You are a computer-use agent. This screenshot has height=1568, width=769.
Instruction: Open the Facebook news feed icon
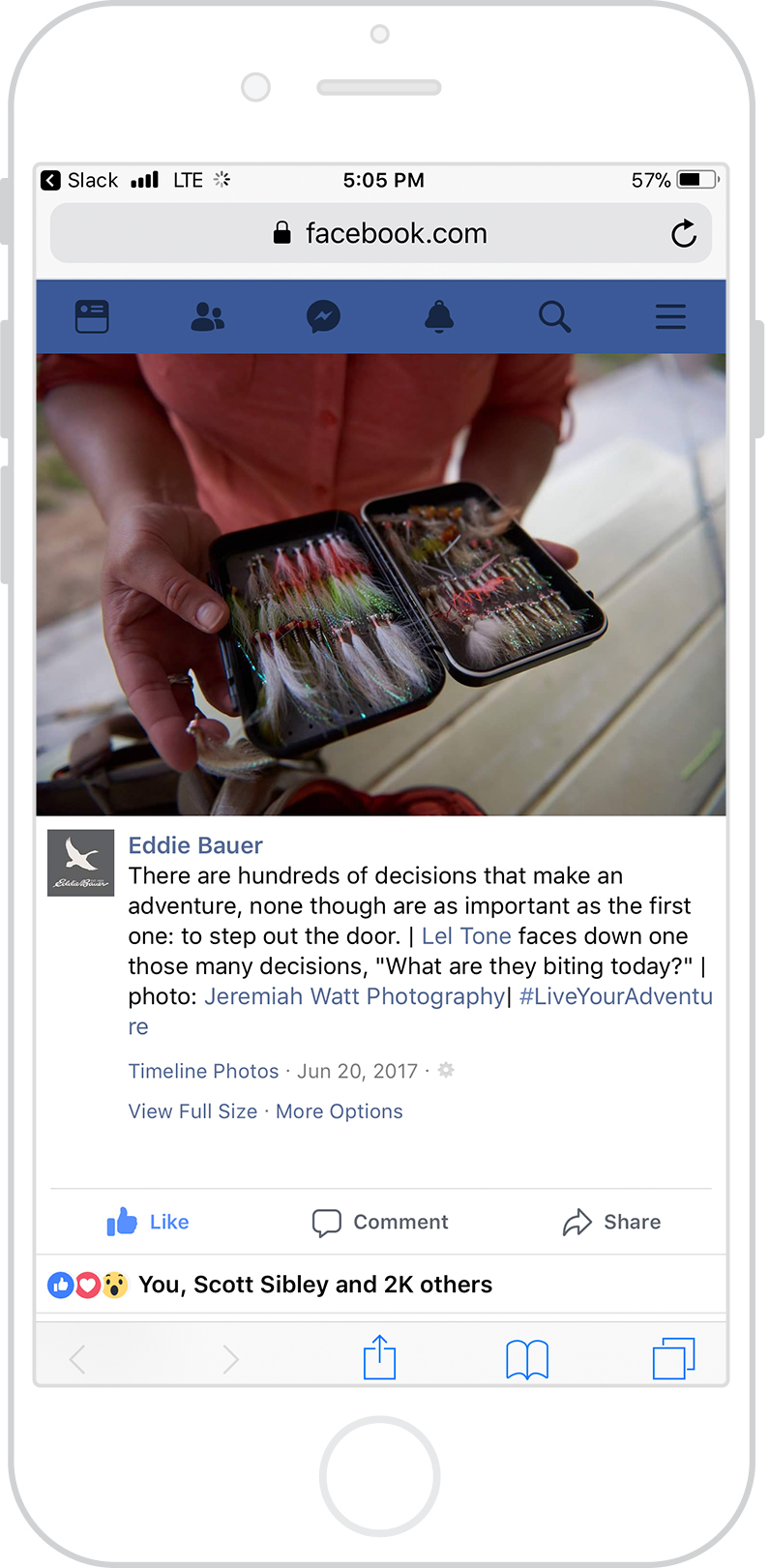(92, 316)
